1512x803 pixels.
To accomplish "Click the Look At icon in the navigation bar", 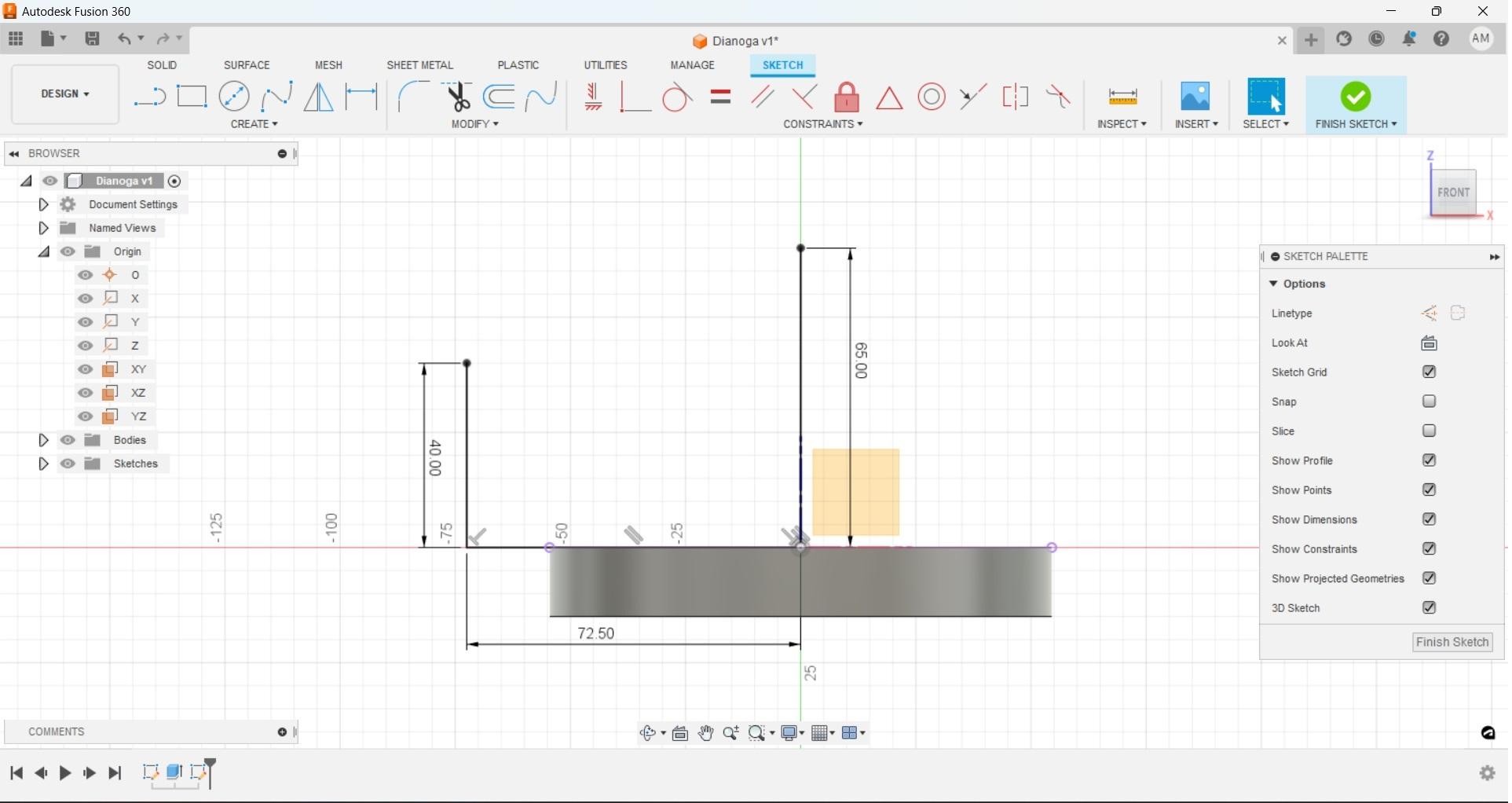I will [x=680, y=733].
